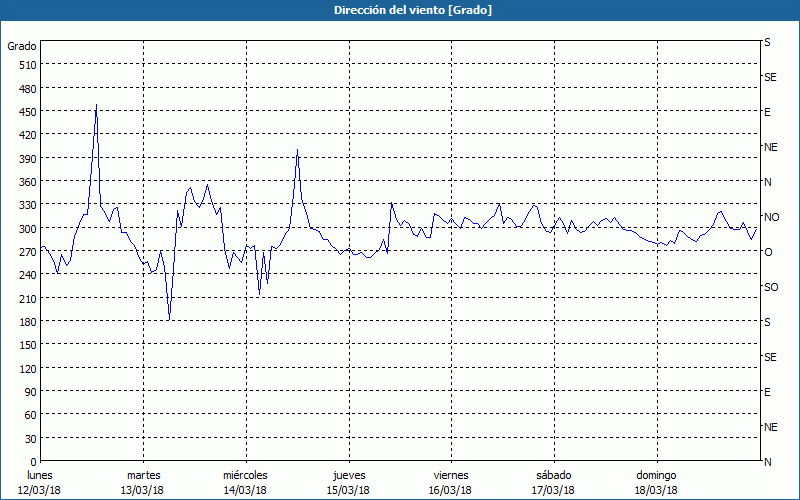Select the 'martes' day label

(x=144, y=475)
